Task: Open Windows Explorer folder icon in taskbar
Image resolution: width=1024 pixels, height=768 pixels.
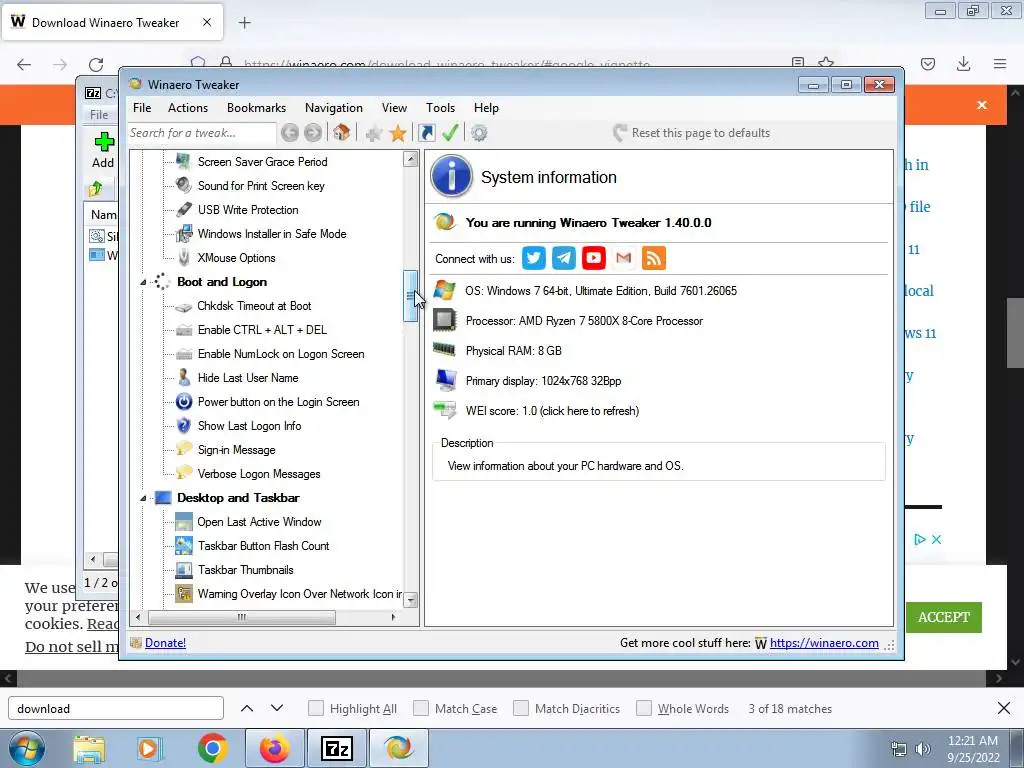Action: pyautogui.click(x=89, y=748)
